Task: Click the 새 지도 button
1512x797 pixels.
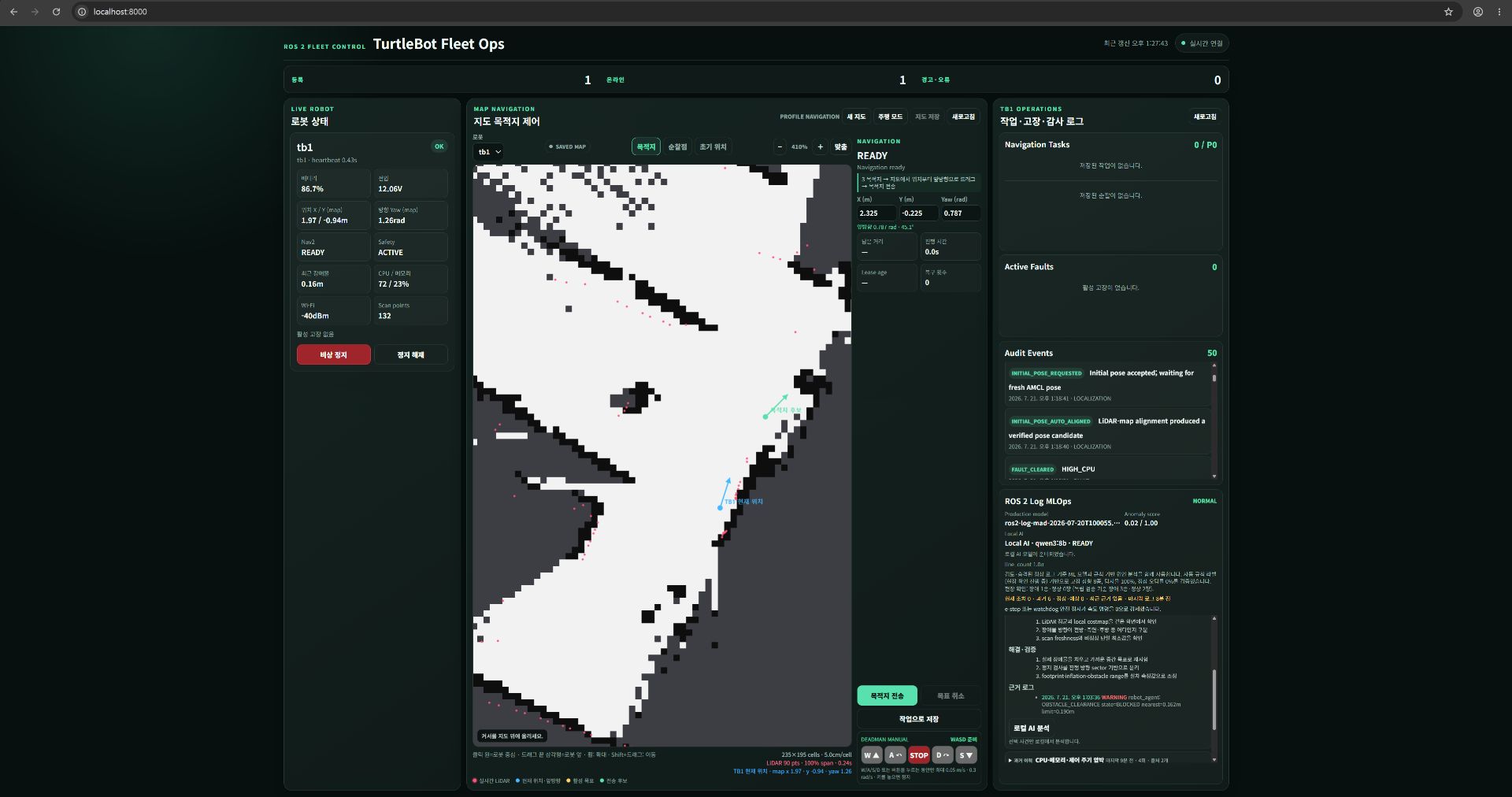Action: [x=856, y=117]
